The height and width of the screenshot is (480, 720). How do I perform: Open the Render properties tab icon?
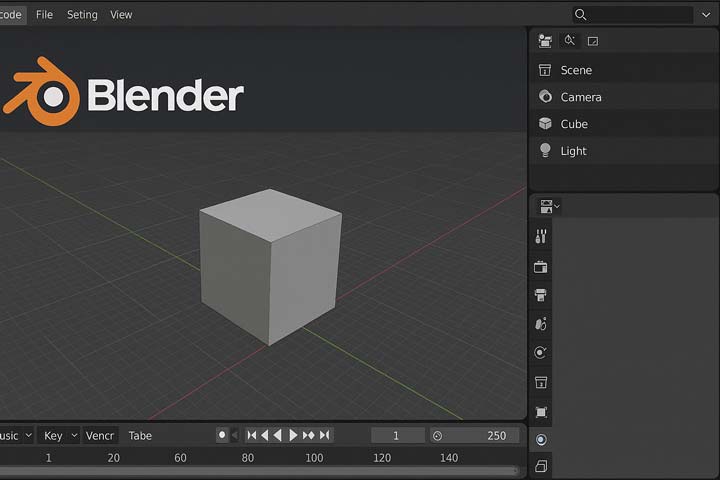[x=541, y=267]
